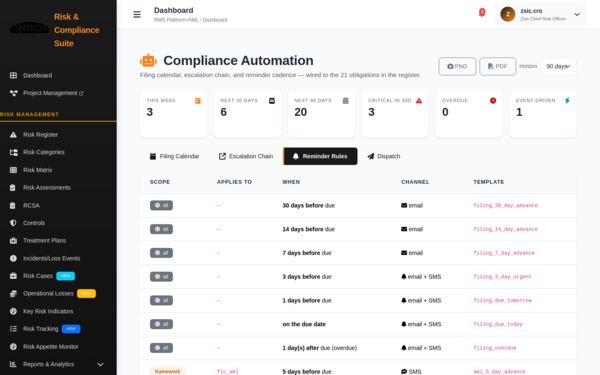Click the Reports & Analytics chart icon
The image size is (600, 375).
[13, 364]
